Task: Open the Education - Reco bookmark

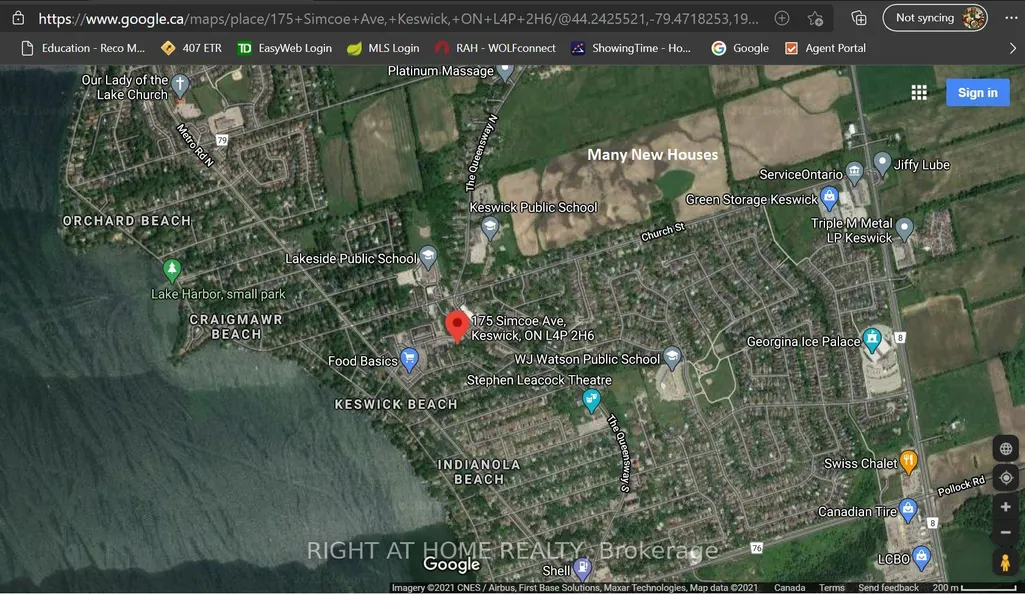Action: point(83,48)
